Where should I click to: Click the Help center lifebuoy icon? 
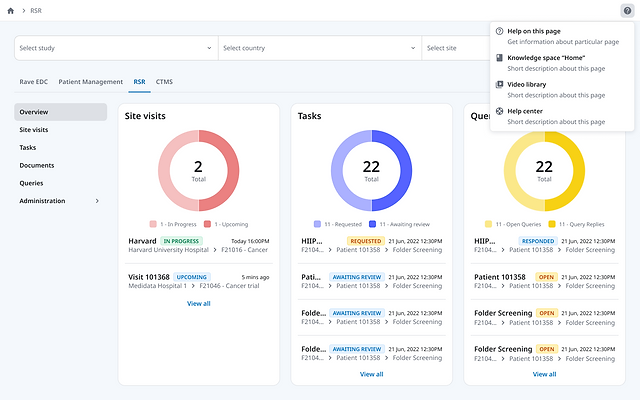point(499,111)
